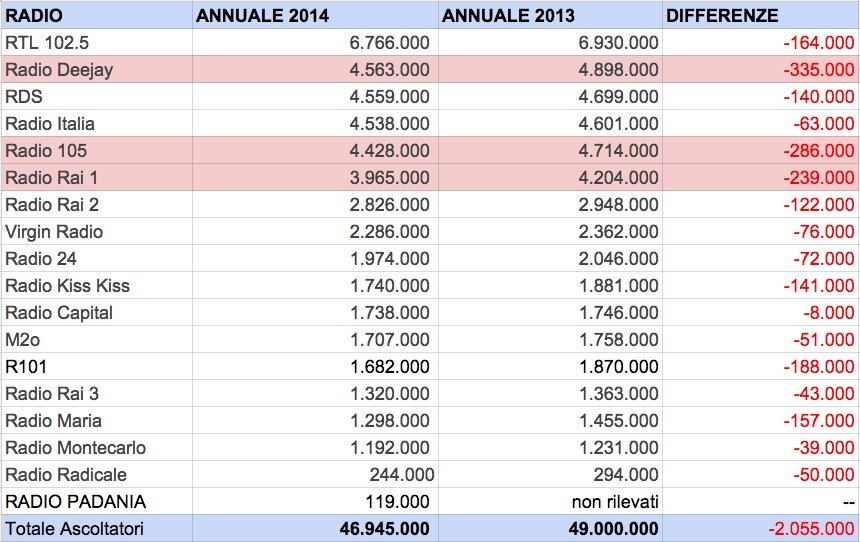Click the Radio Rai 2 row label
860x542 pixels.
point(52,205)
